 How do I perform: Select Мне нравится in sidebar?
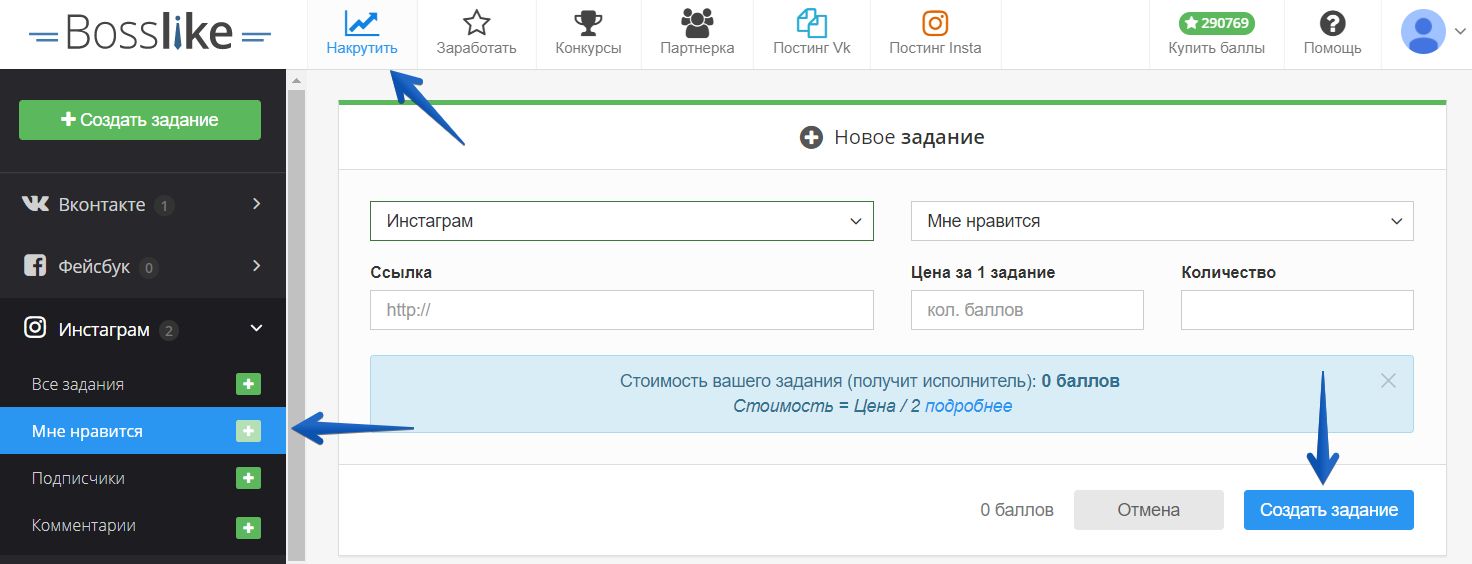click(x=87, y=431)
